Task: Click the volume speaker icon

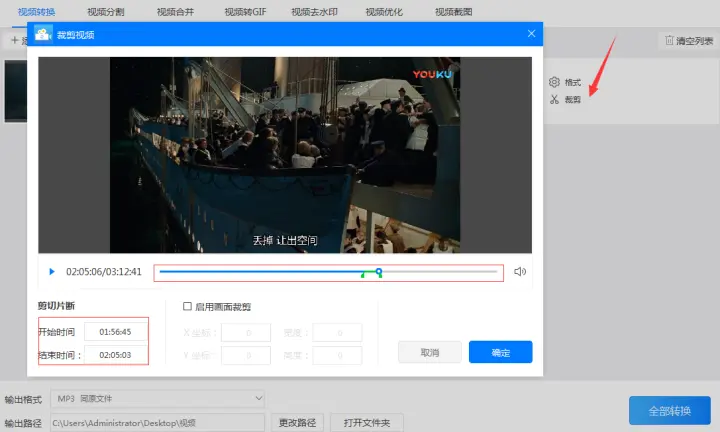Action: [x=520, y=272]
